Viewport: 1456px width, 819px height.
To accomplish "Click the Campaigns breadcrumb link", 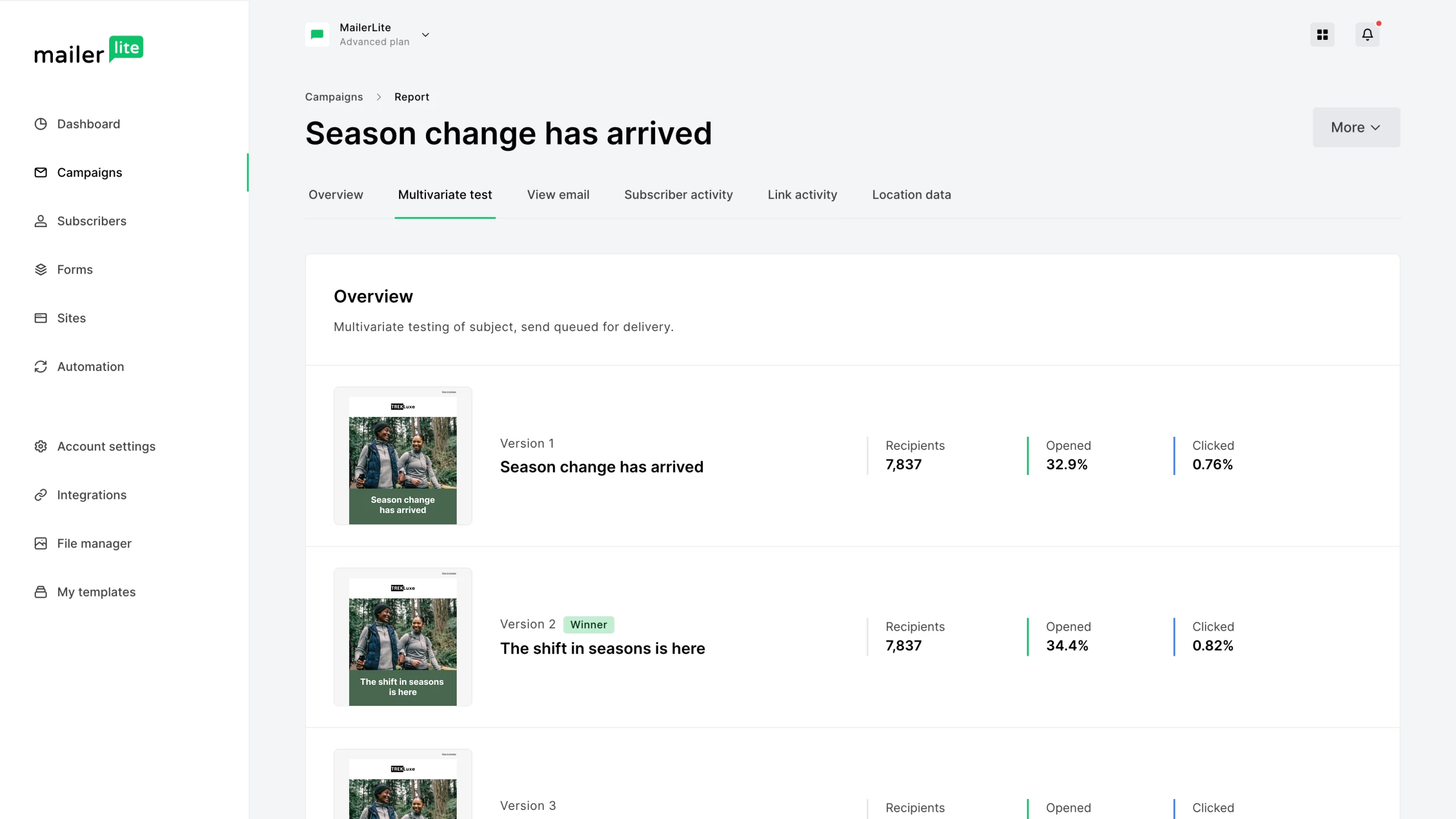I will coord(334,97).
